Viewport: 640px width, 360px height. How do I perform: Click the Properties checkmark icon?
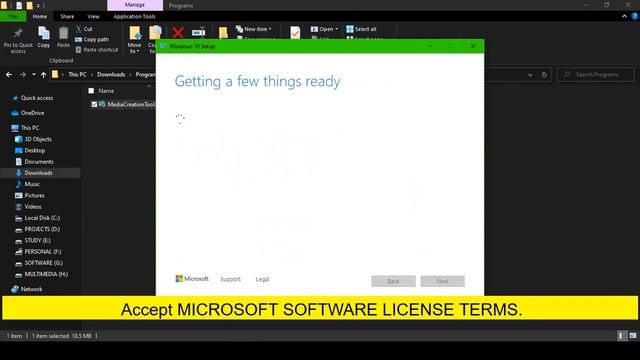pos(295,32)
